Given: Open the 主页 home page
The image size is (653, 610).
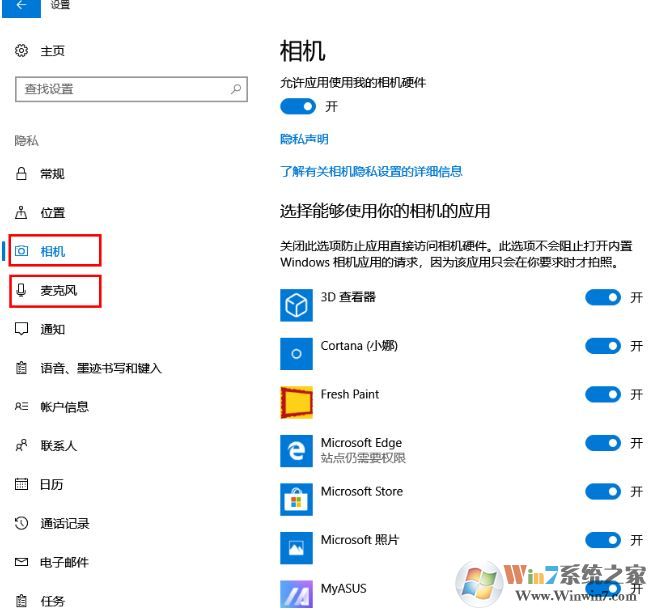Looking at the screenshot, I should 52,51.
